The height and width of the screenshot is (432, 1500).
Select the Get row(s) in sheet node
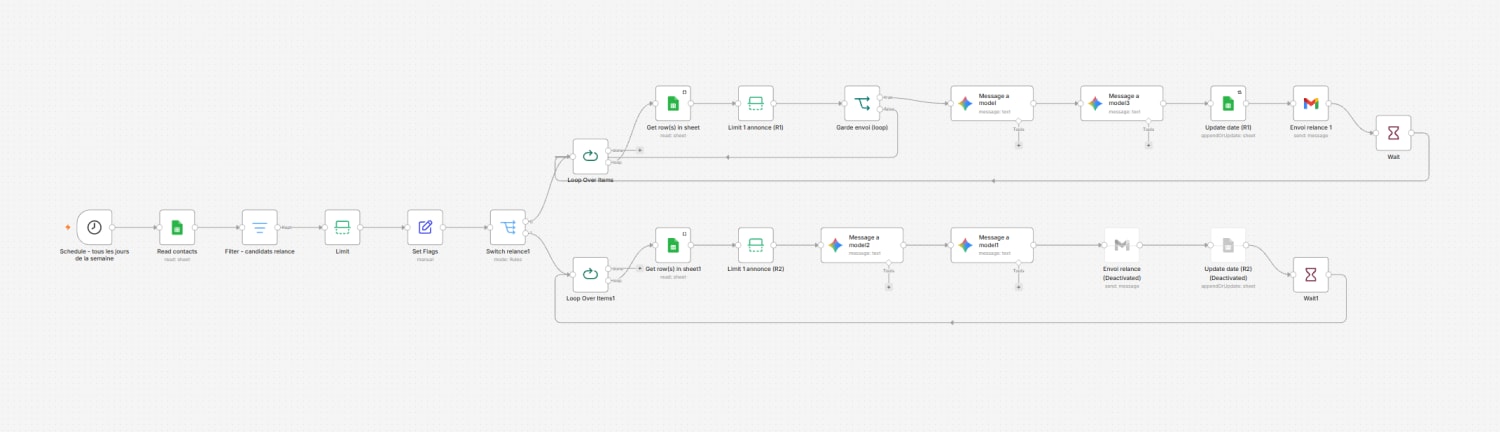(673, 103)
